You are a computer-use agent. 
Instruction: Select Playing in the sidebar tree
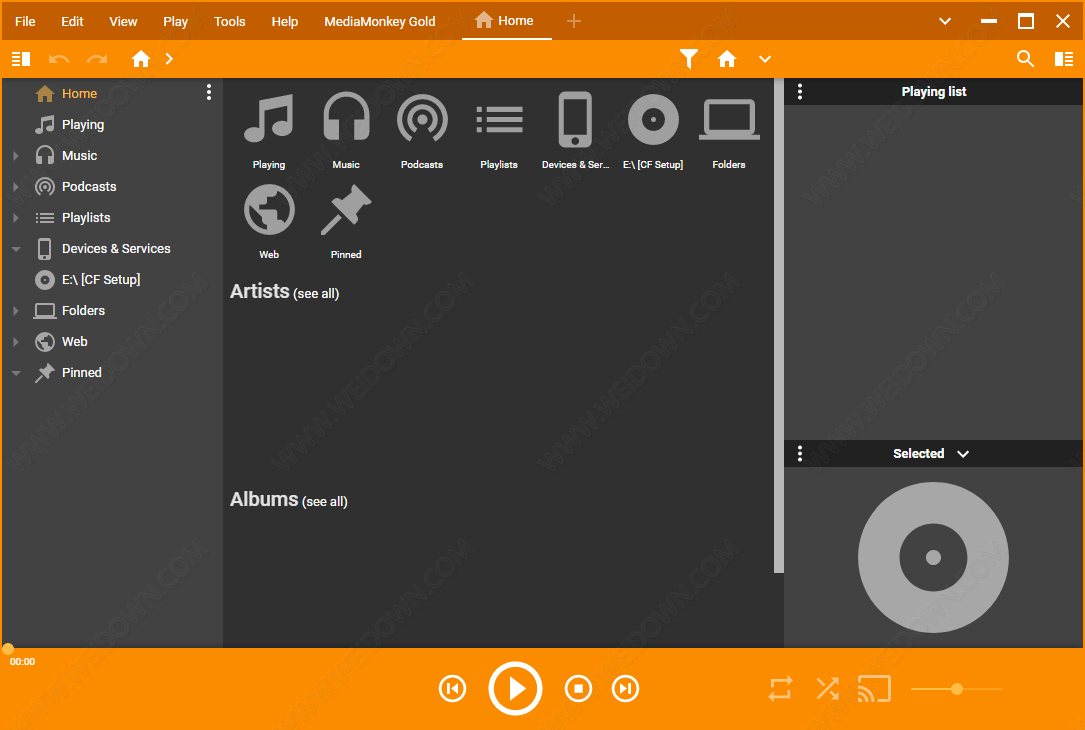point(83,125)
